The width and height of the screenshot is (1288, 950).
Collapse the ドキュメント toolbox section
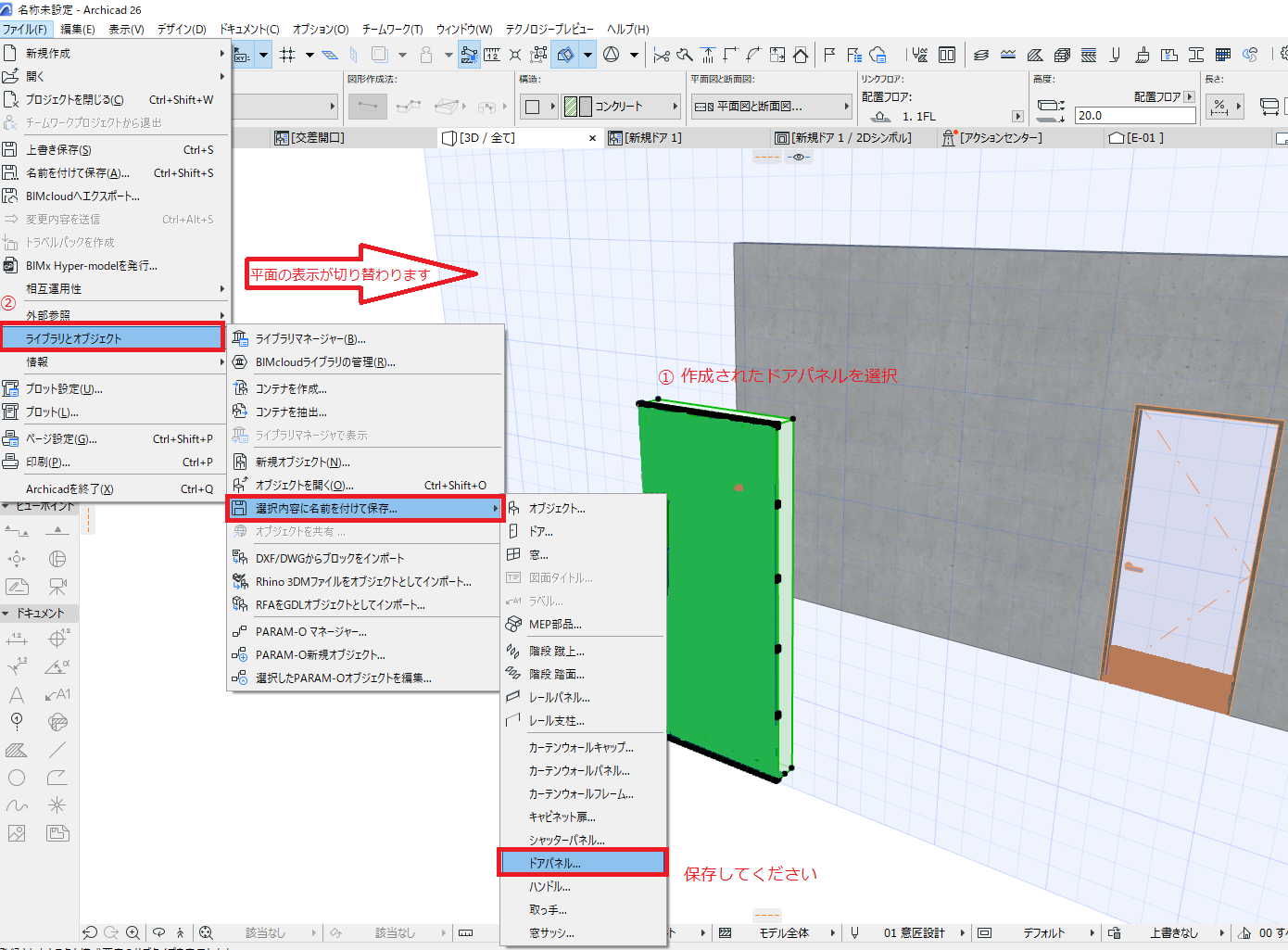6,613
